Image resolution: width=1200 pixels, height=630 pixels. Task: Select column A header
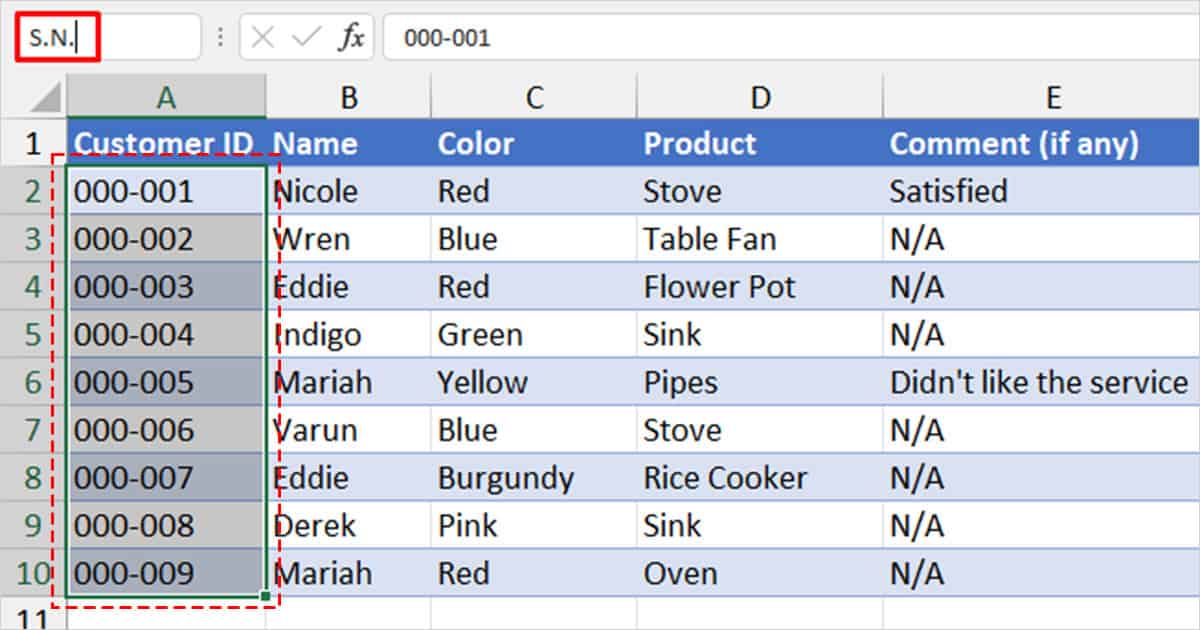pyautogui.click(x=166, y=97)
